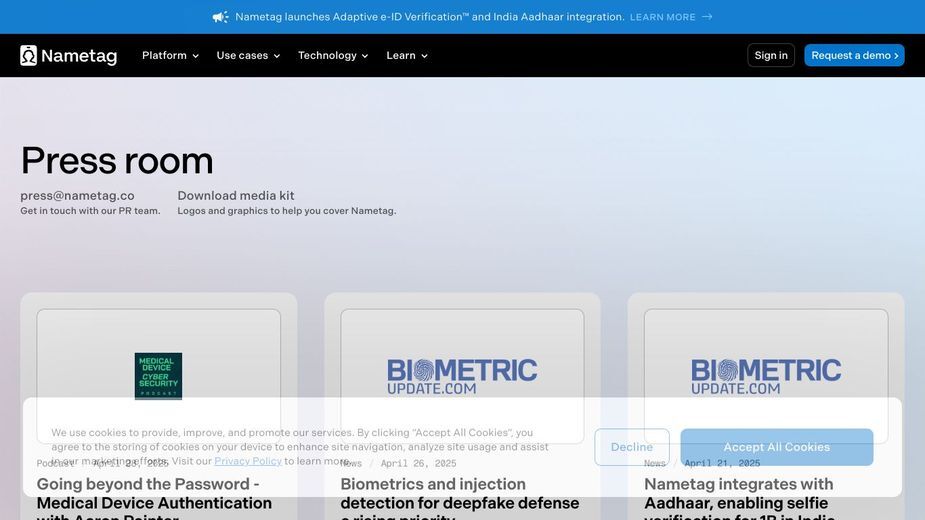Click 'Logos and graphics to help you cover Nametag.' text
Viewport: 925px width, 520px height.
pyautogui.click(x=287, y=211)
